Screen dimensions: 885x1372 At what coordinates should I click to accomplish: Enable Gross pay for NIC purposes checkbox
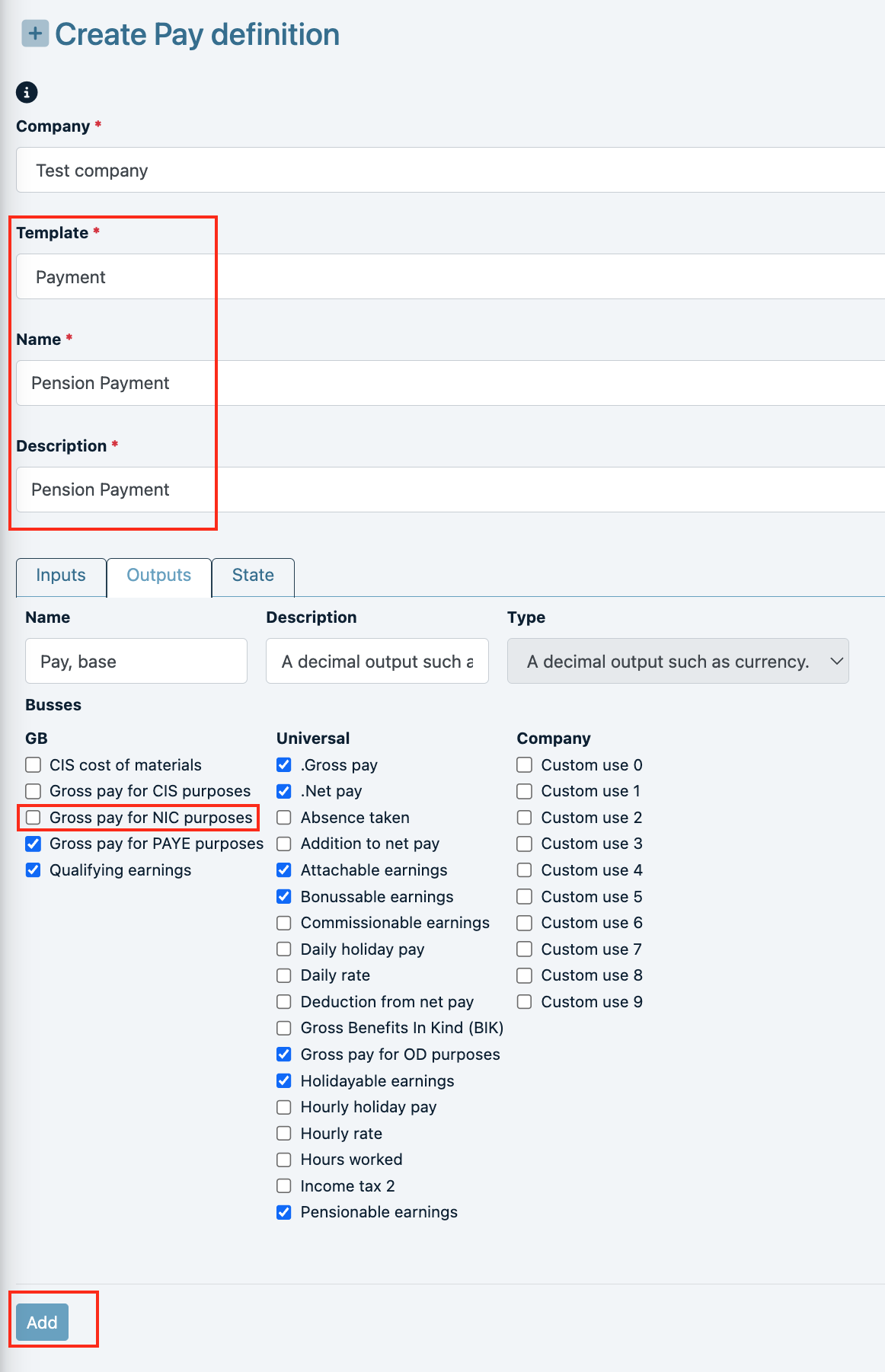pyautogui.click(x=34, y=818)
